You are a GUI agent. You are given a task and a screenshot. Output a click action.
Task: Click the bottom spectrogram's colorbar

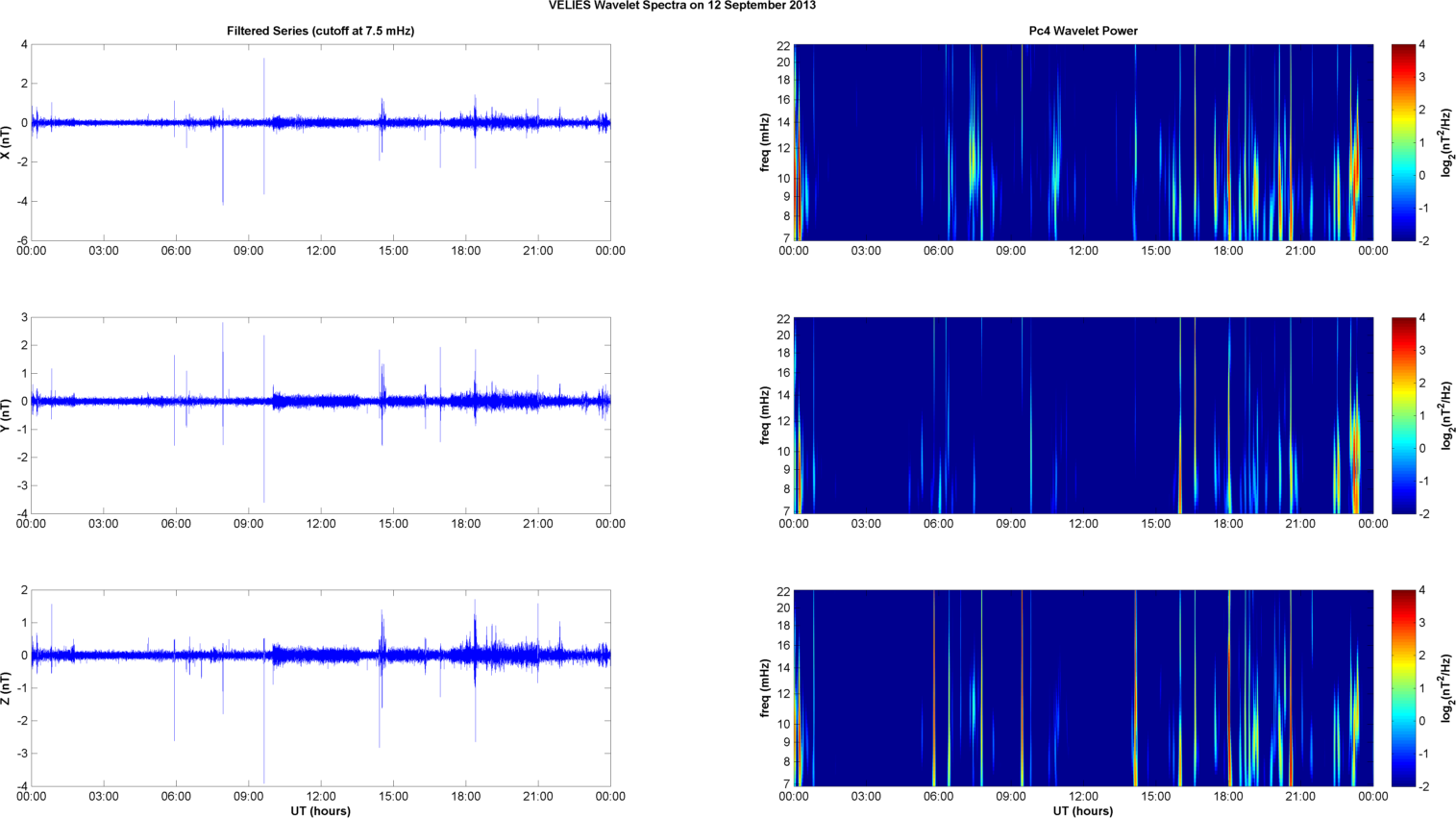click(x=1403, y=688)
